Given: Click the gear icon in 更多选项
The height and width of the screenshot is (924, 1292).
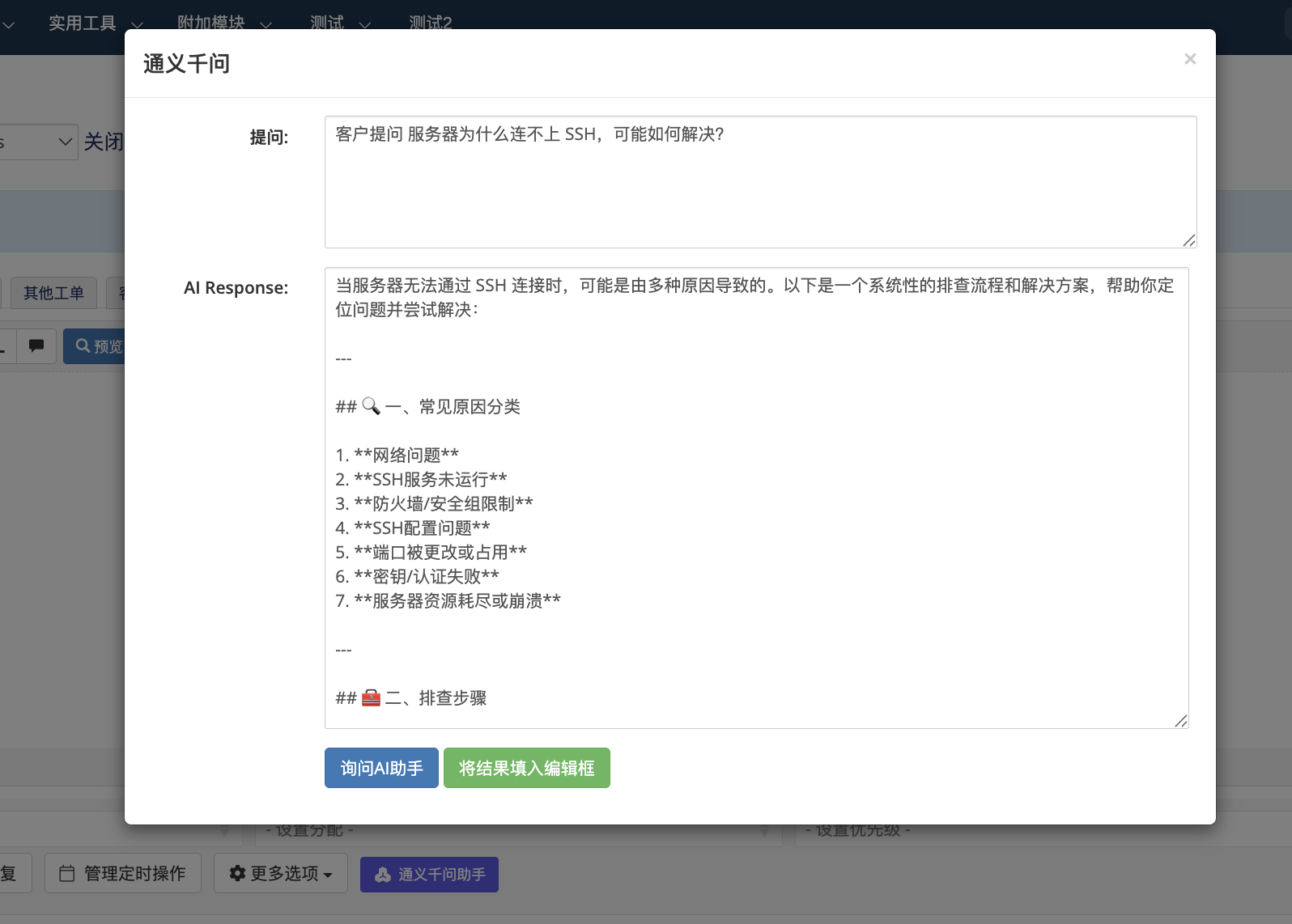Looking at the screenshot, I should pyautogui.click(x=237, y=873).
